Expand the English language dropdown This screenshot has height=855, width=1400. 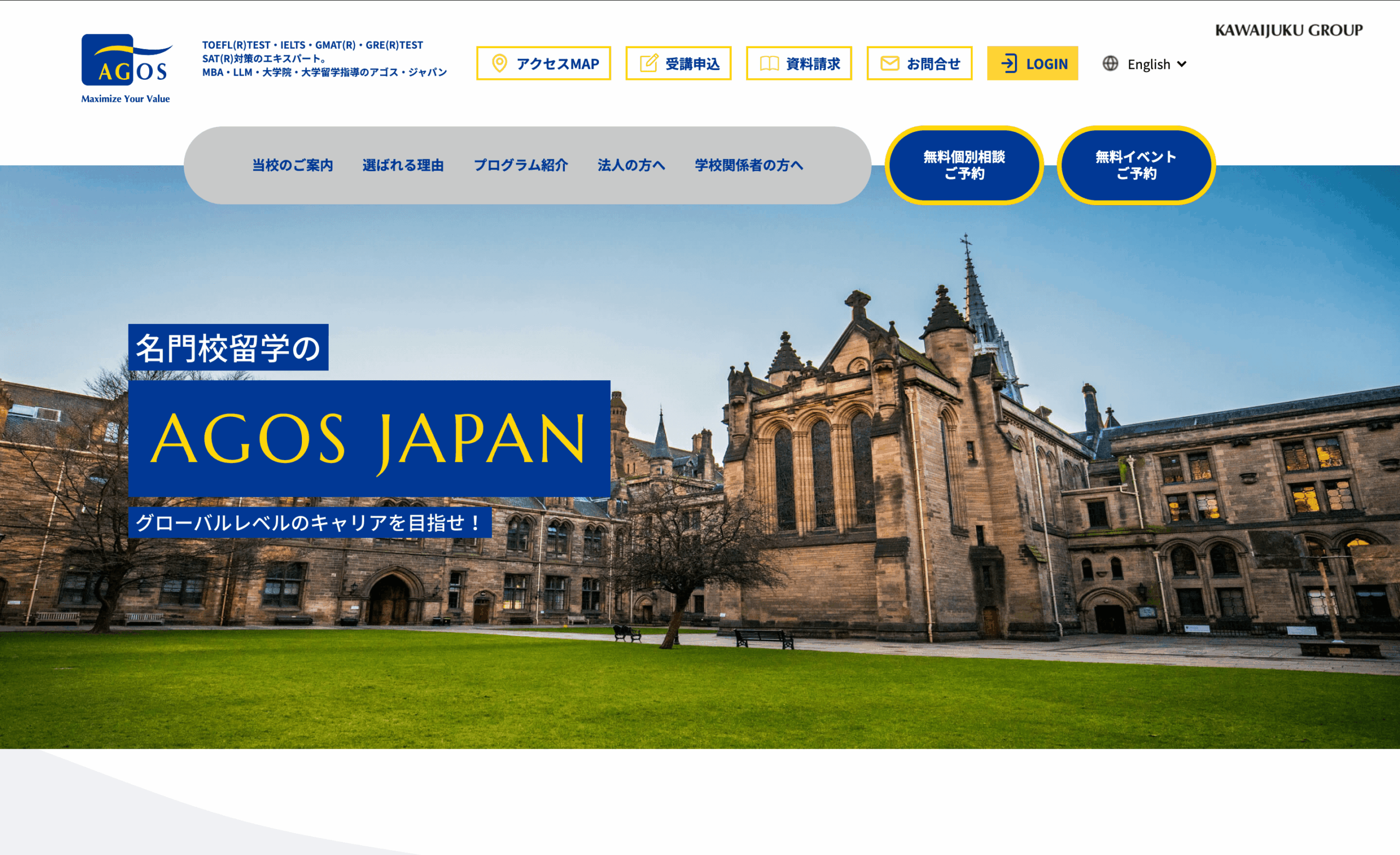pos(1149,64)
